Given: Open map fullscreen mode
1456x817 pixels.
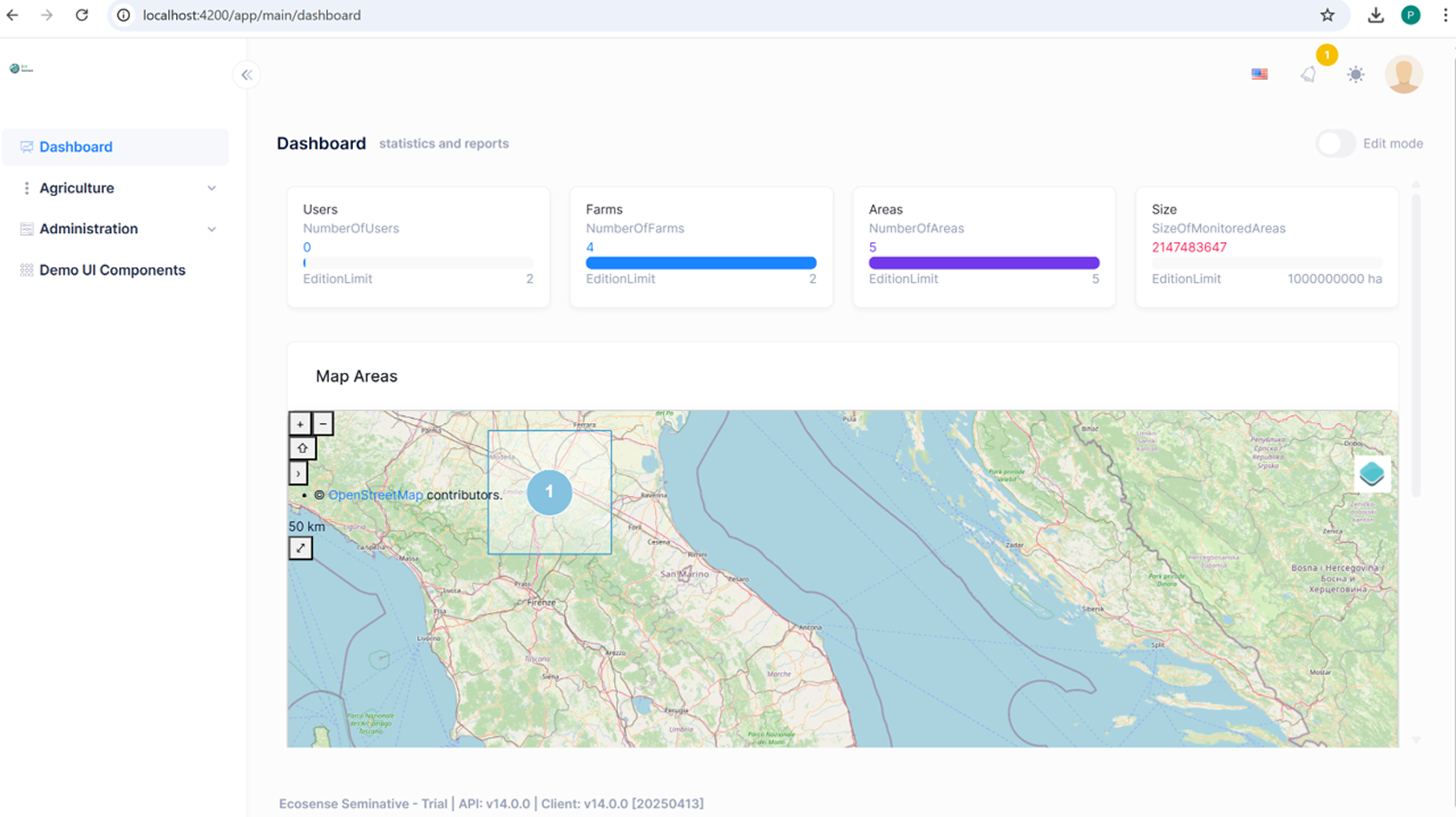Looking at the screenshot, I should click(x=300, y=548).
